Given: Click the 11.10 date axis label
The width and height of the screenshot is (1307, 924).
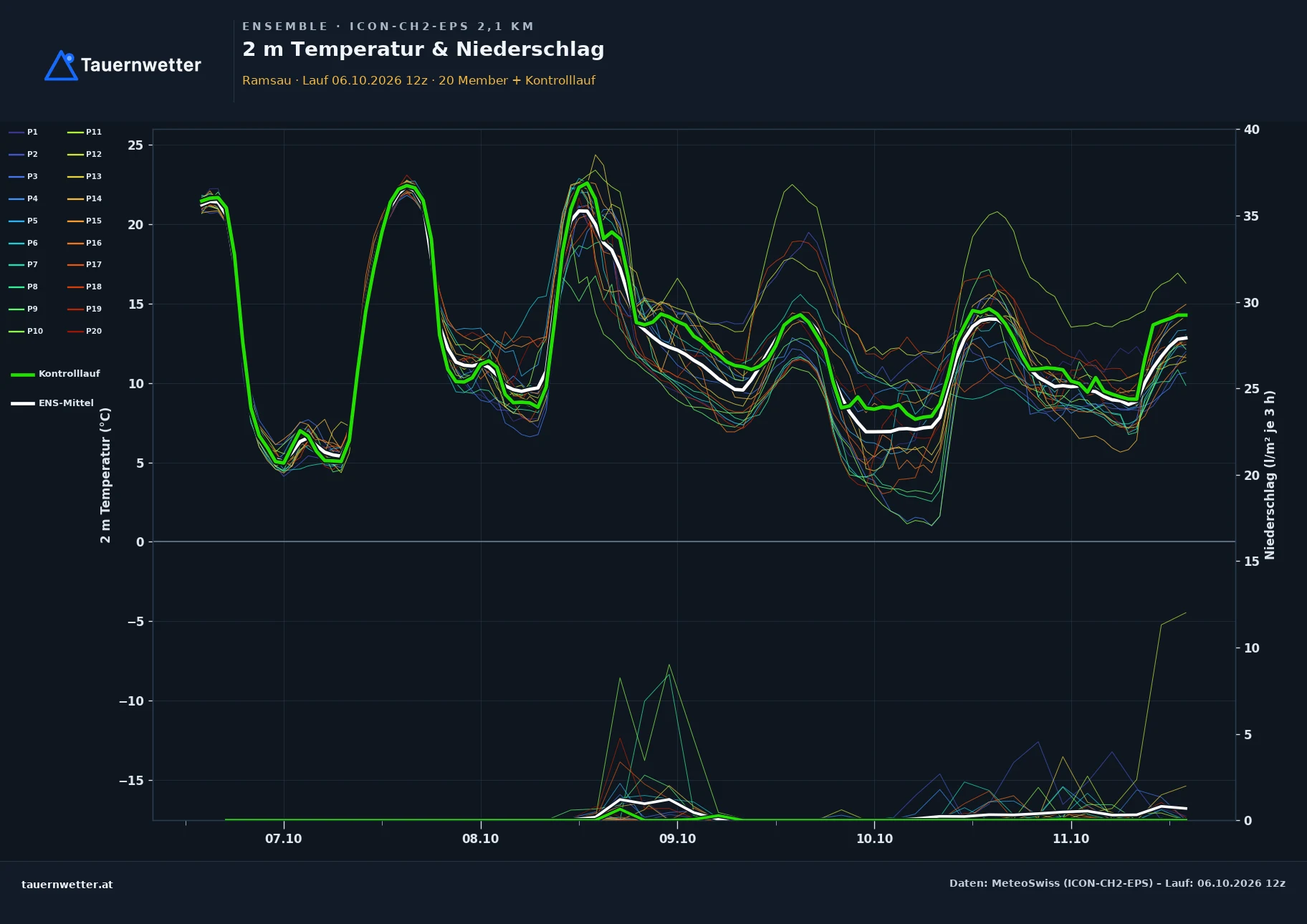Looking at the screenshot, I should [x=1071, y=839].
